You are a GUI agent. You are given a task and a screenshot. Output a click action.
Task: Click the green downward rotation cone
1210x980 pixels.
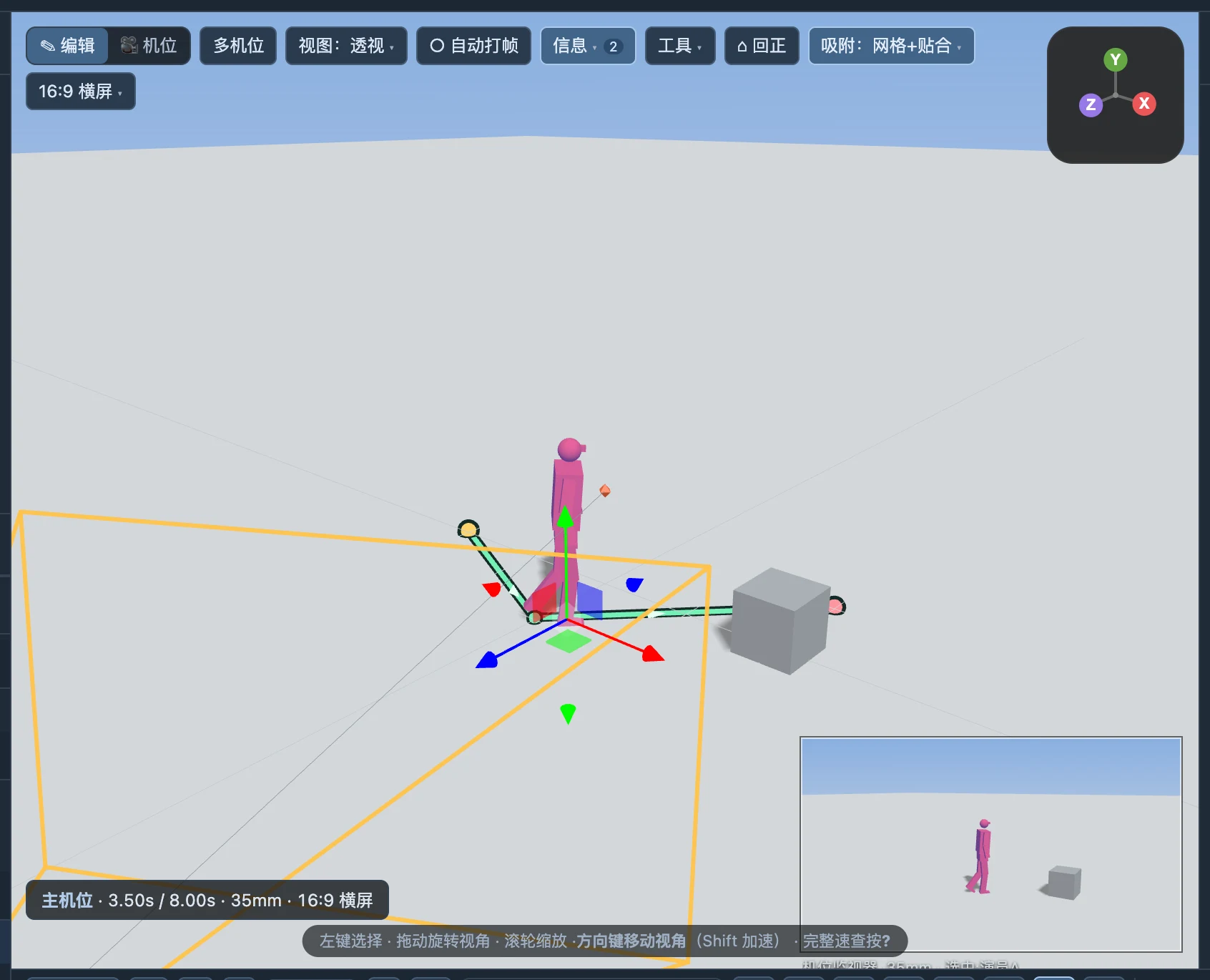pos(568,714)
